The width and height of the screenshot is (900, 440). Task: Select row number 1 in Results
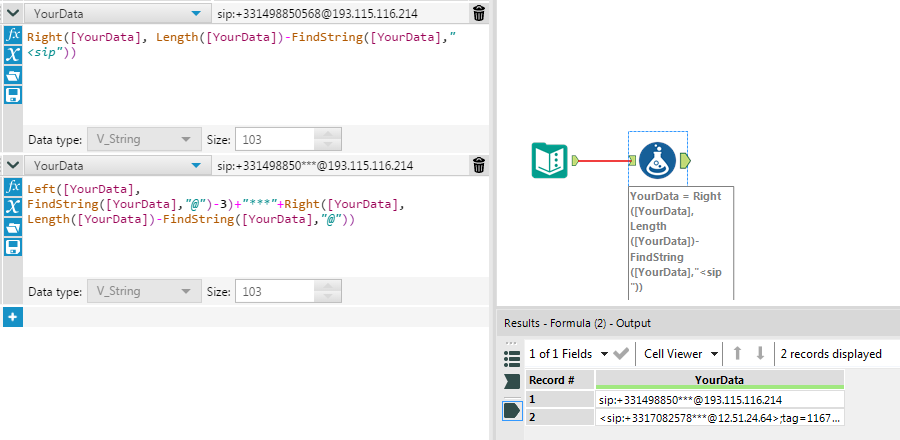[x=560, y=400]
